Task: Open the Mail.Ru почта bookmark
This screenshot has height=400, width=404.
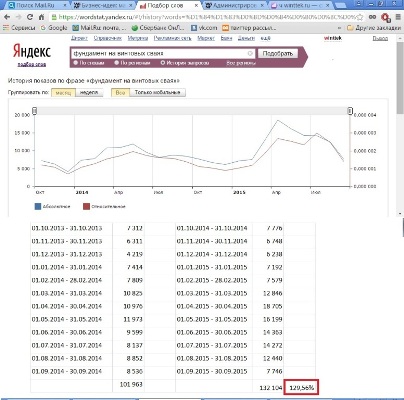Action: tap(99, 28)
